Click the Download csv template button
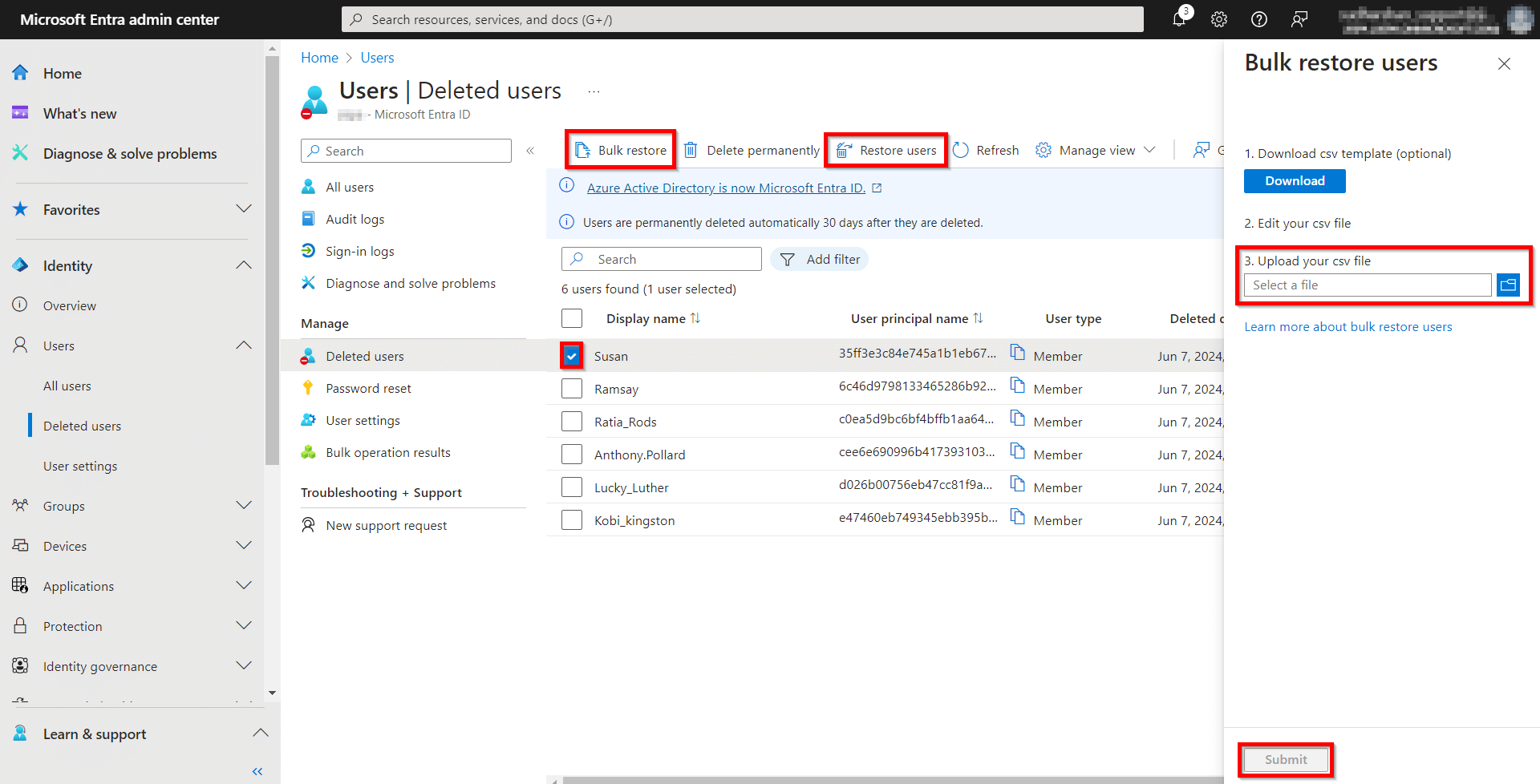 tap(1294, 180)
